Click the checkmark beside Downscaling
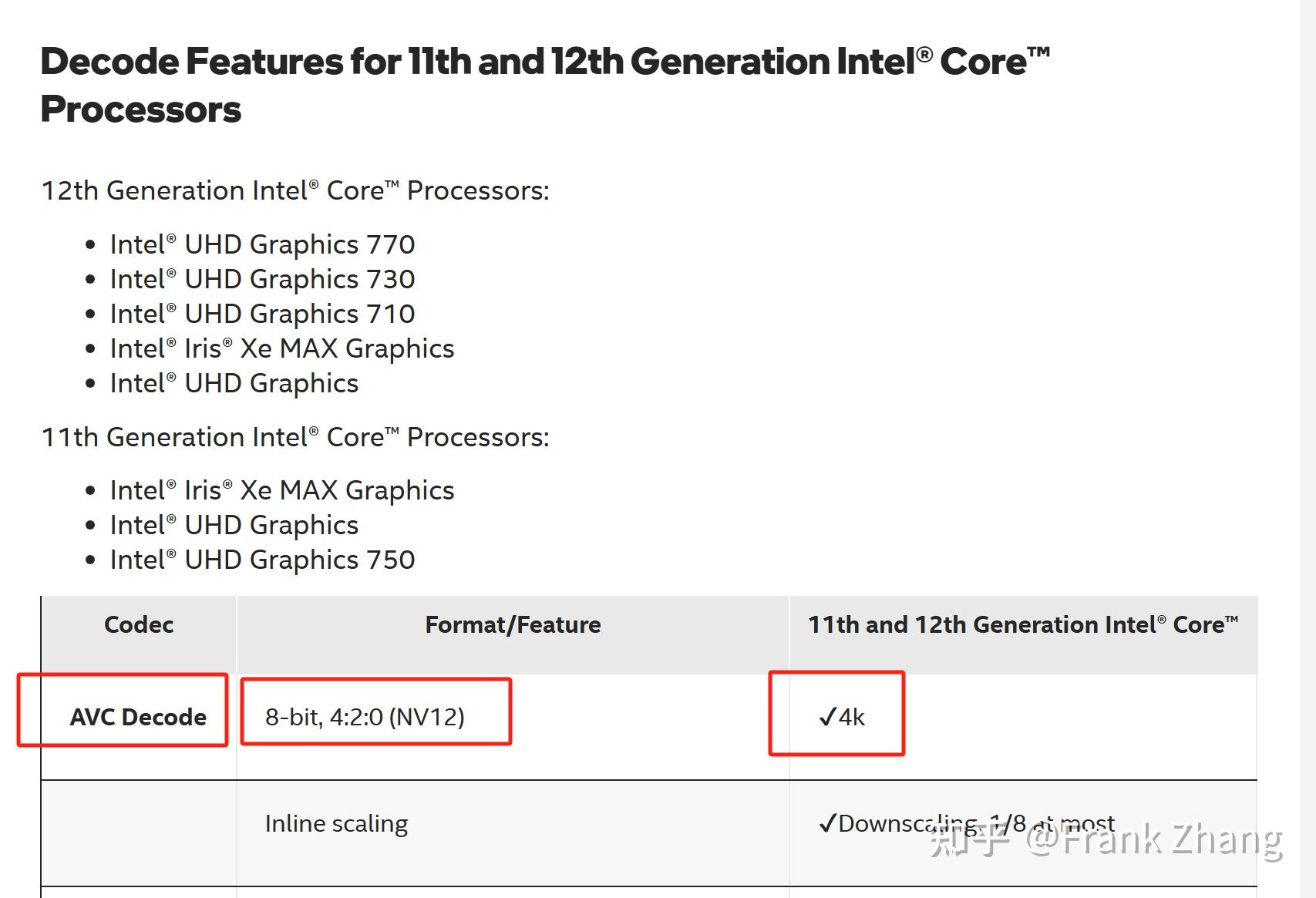The width and height of the screenshot is (1316, 898). tap(827, 824)
